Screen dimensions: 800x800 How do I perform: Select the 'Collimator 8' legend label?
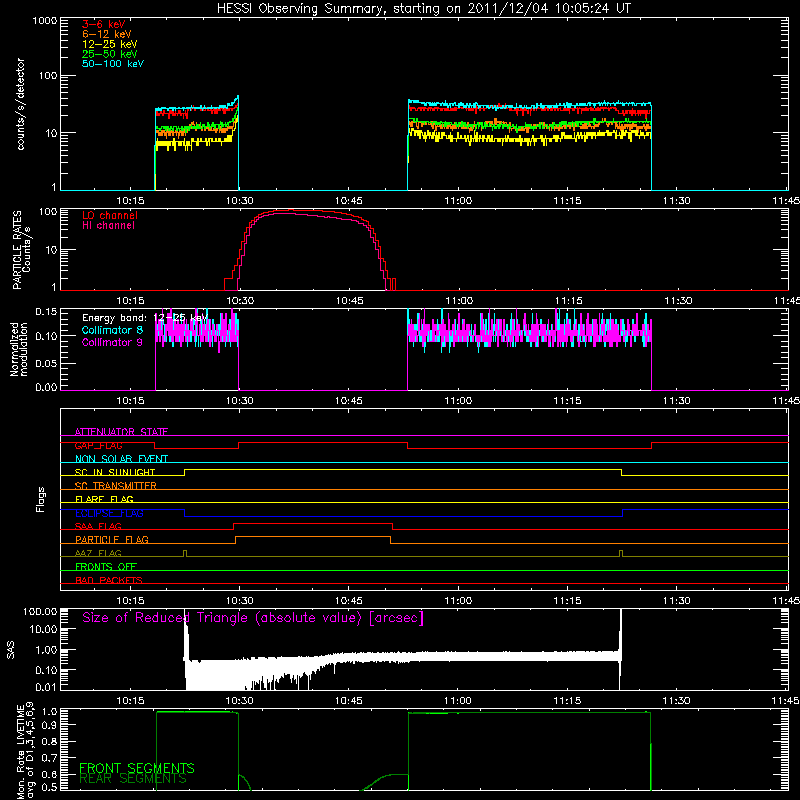112,330
